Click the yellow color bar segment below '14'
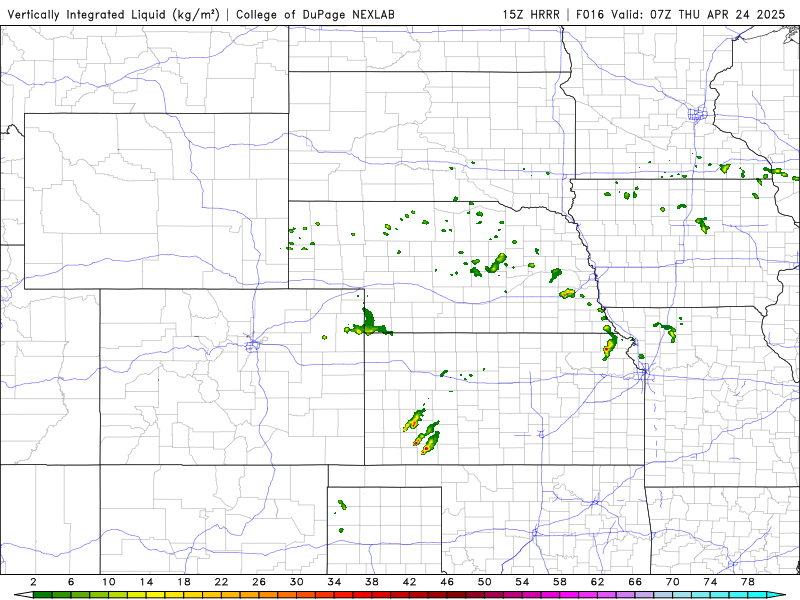The height and width of the screenshot is (600, 800). coord(156,595)
